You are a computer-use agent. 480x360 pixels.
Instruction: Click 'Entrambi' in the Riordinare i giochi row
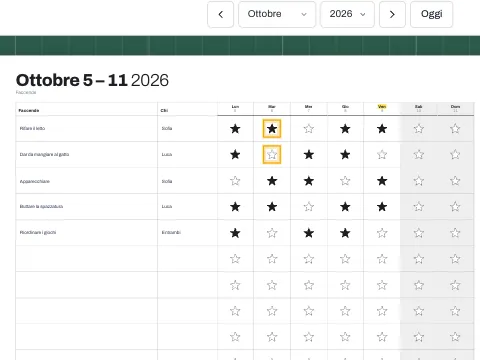point(171,232)
